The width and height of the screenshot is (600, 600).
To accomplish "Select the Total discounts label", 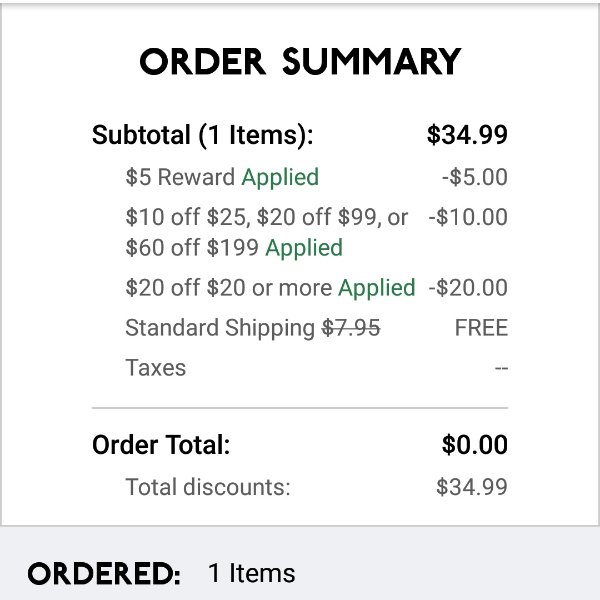I will pos(208,487).
